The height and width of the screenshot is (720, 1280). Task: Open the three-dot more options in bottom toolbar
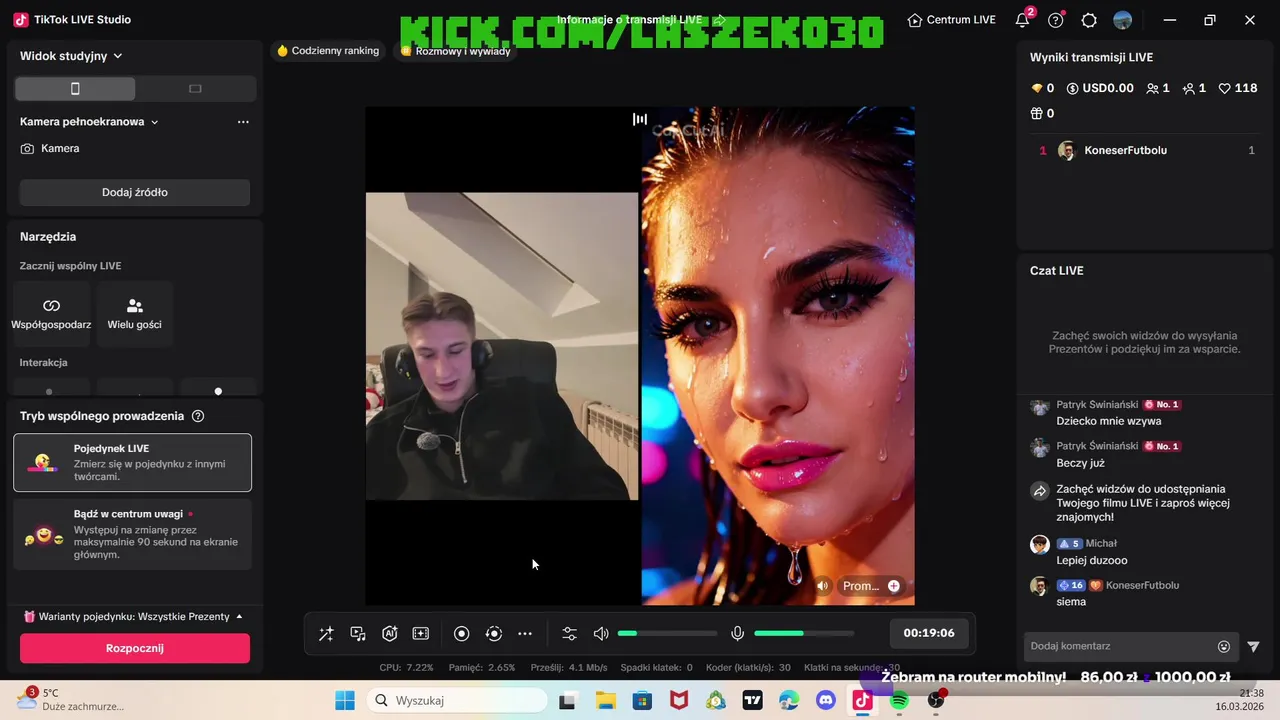pos(525,634)
